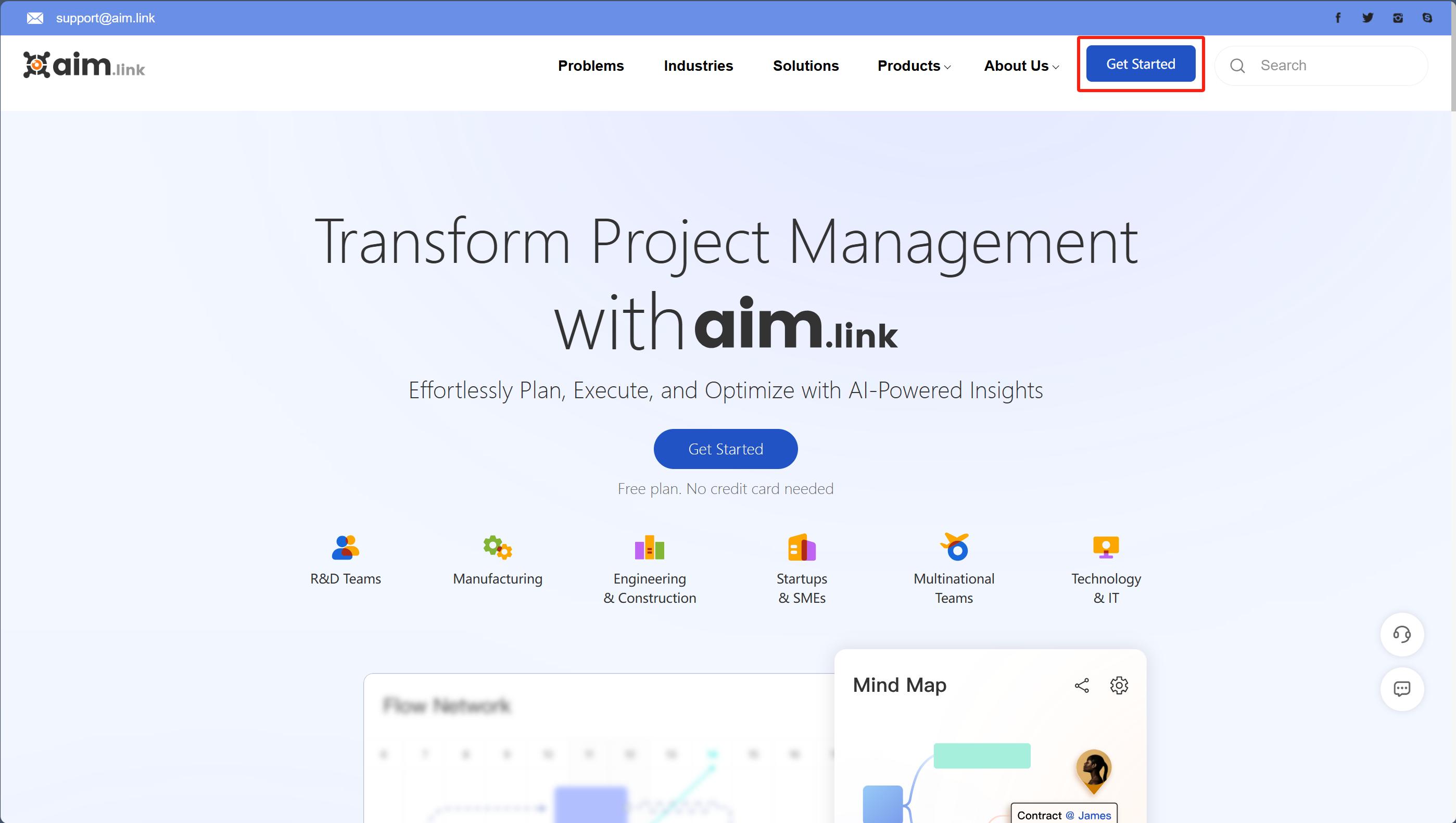Open the Twitter social icon
Image resolution: width=1456 pixels, height=823 pixels.
[1368, 18]
